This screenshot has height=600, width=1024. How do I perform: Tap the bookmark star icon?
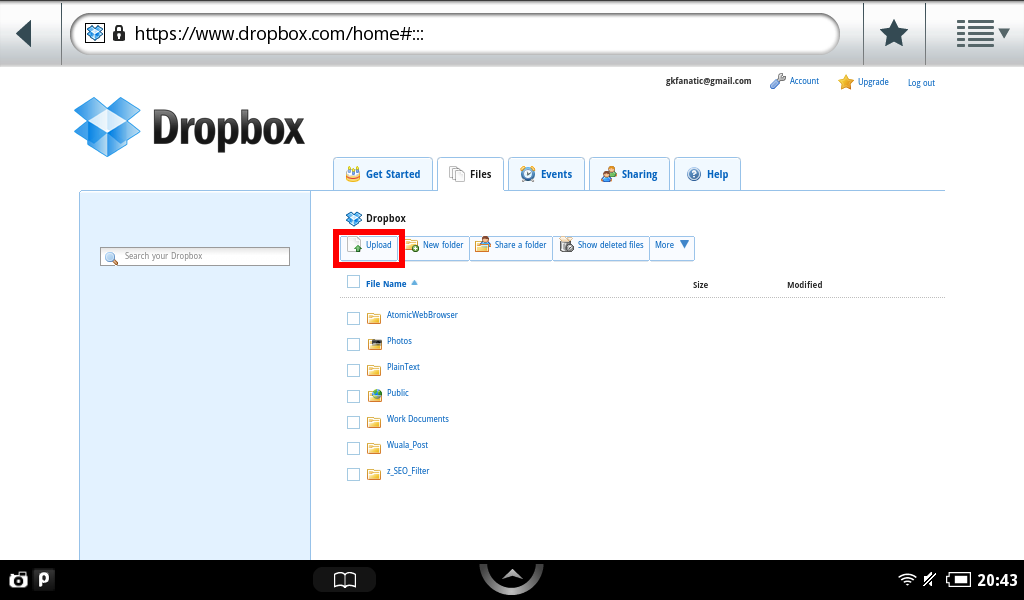(x=893, y=34)
